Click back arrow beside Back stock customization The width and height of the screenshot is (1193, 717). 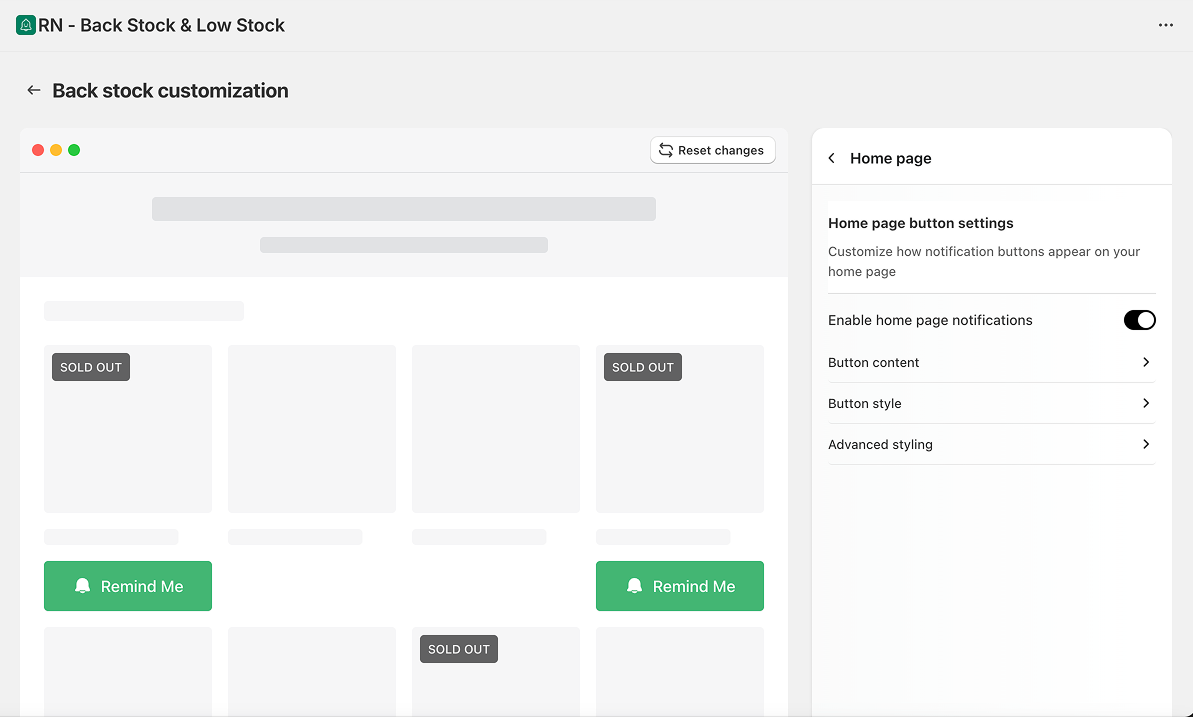click(x=34, y=90)
